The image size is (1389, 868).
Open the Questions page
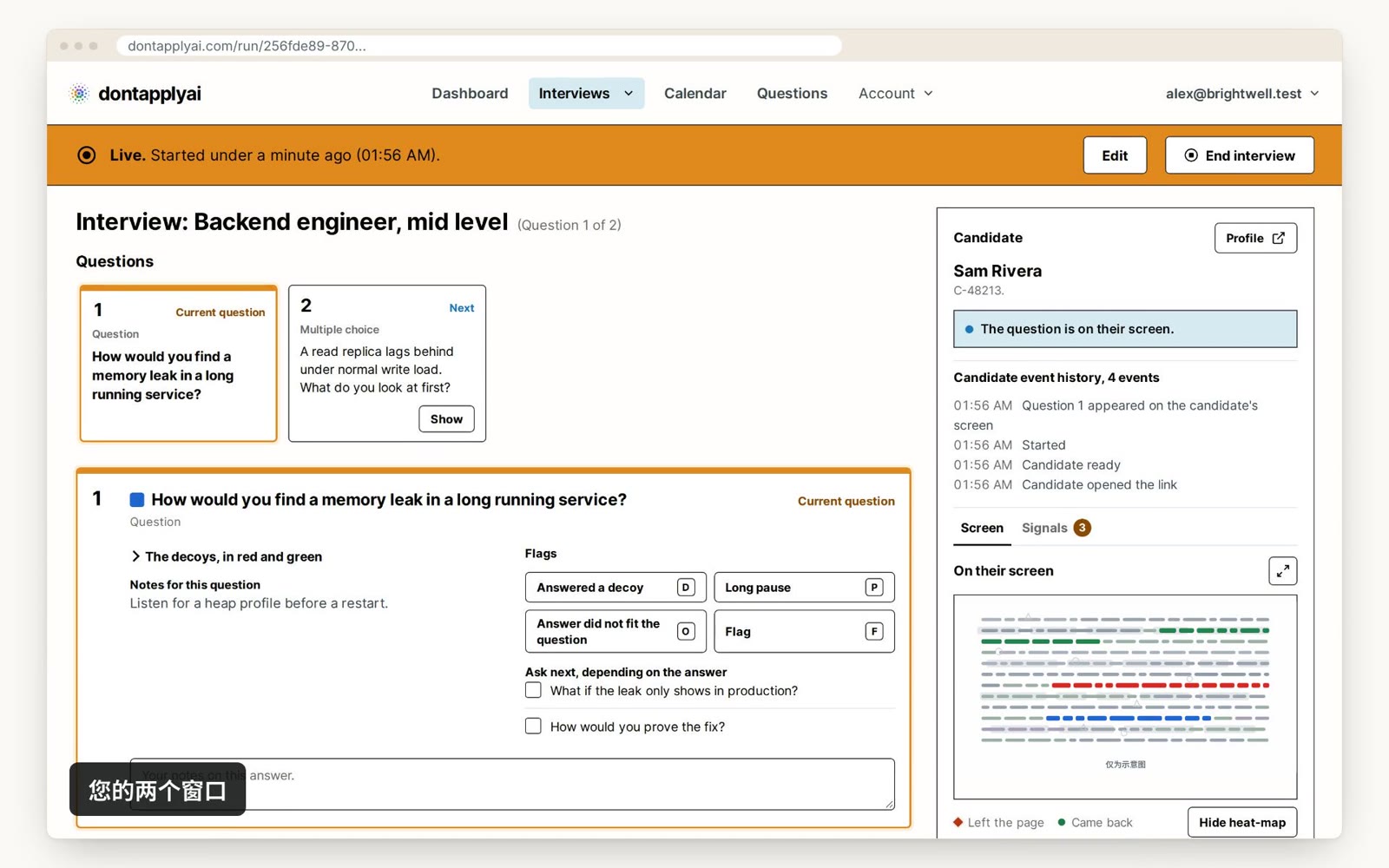(792, 94)
